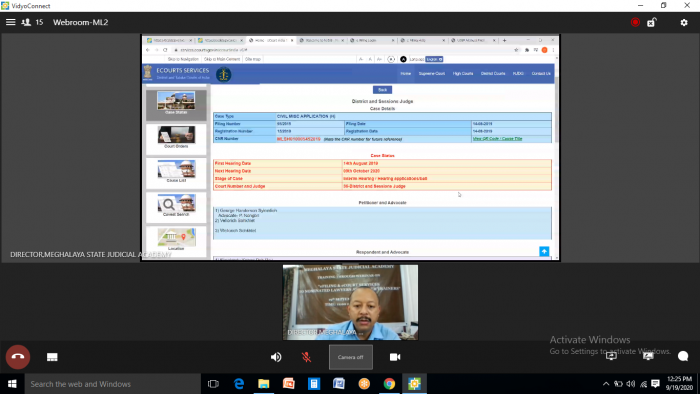
Task: Open Word from taskbar
Action: point(339,384)
